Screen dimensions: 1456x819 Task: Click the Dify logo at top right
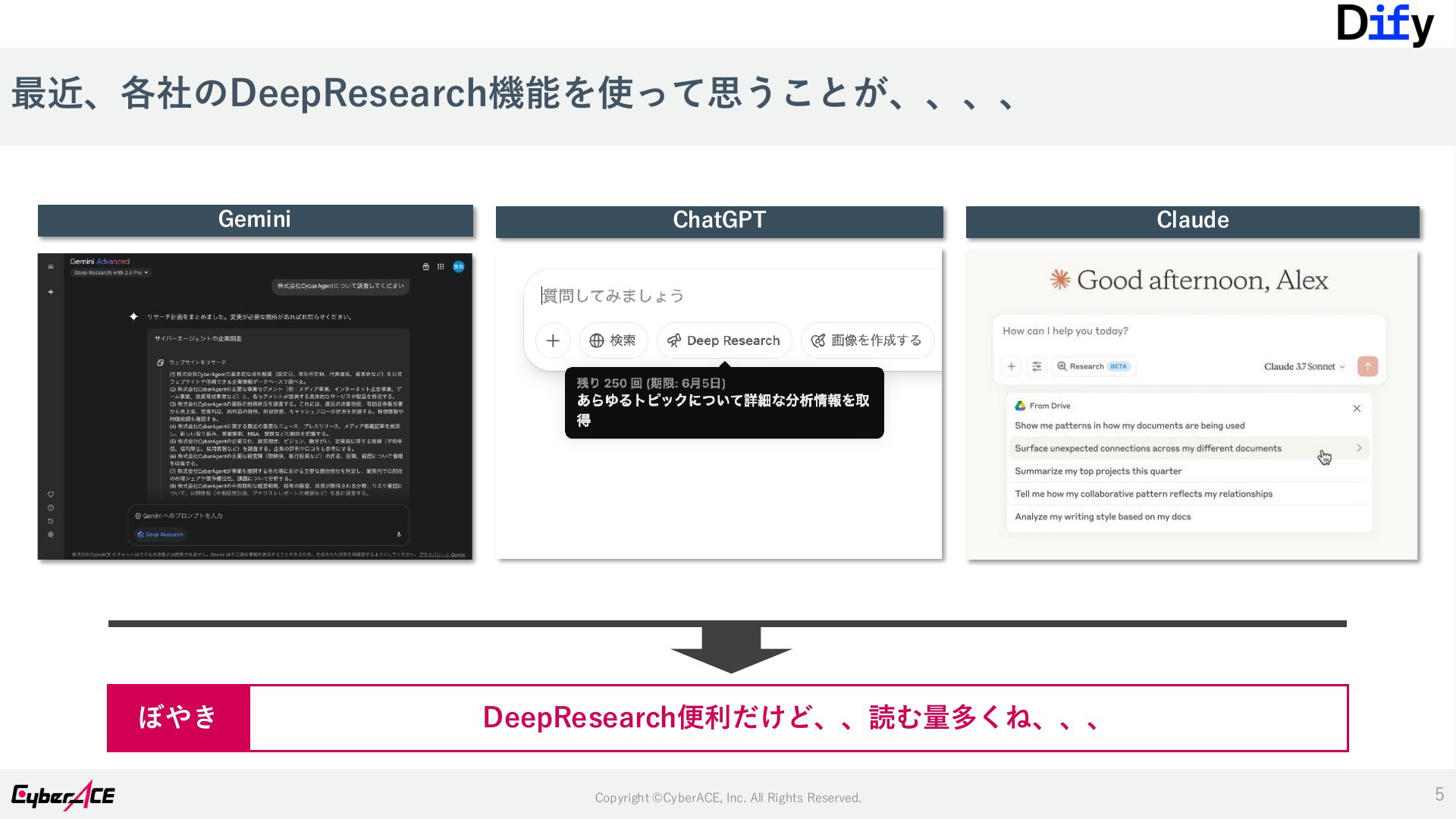(x=1385, y=25)
